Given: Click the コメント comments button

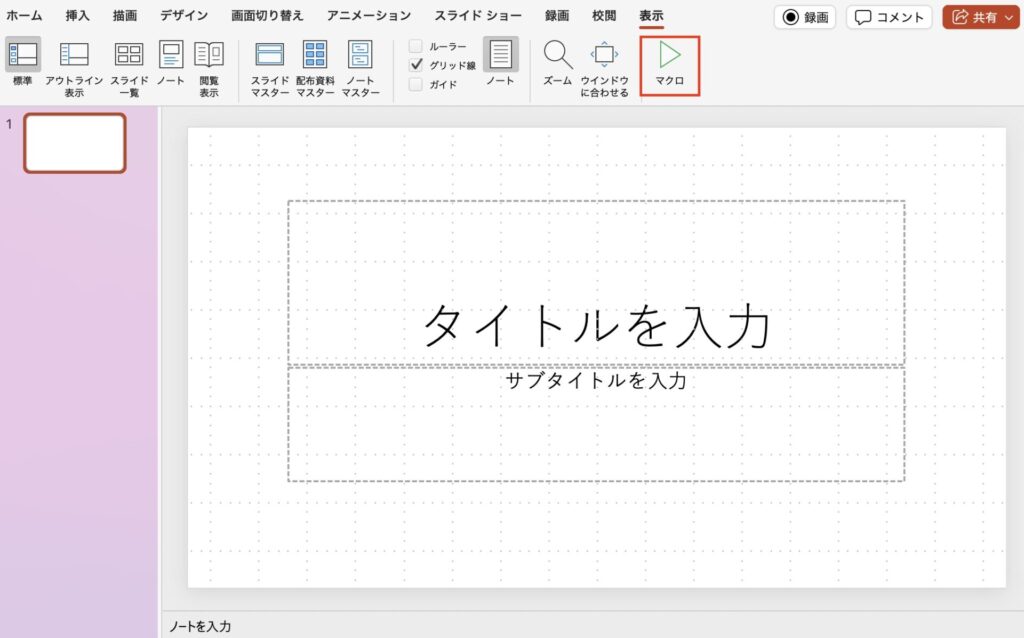Looking at the screenshot, I should (x=889, y=17).
